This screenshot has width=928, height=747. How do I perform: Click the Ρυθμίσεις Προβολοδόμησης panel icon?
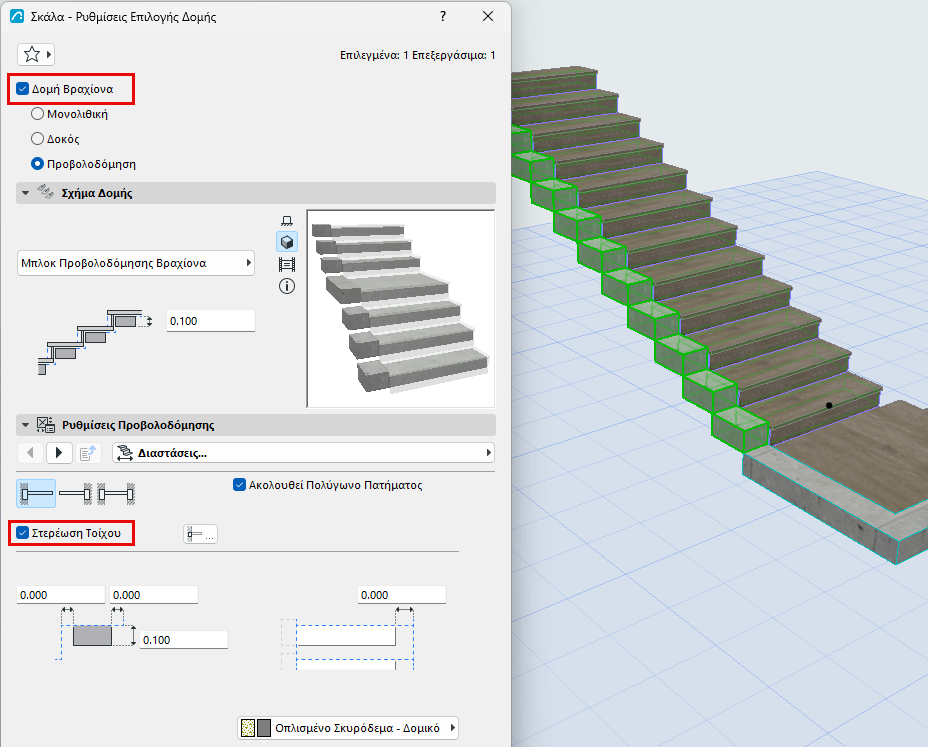(x=46, y=424)
